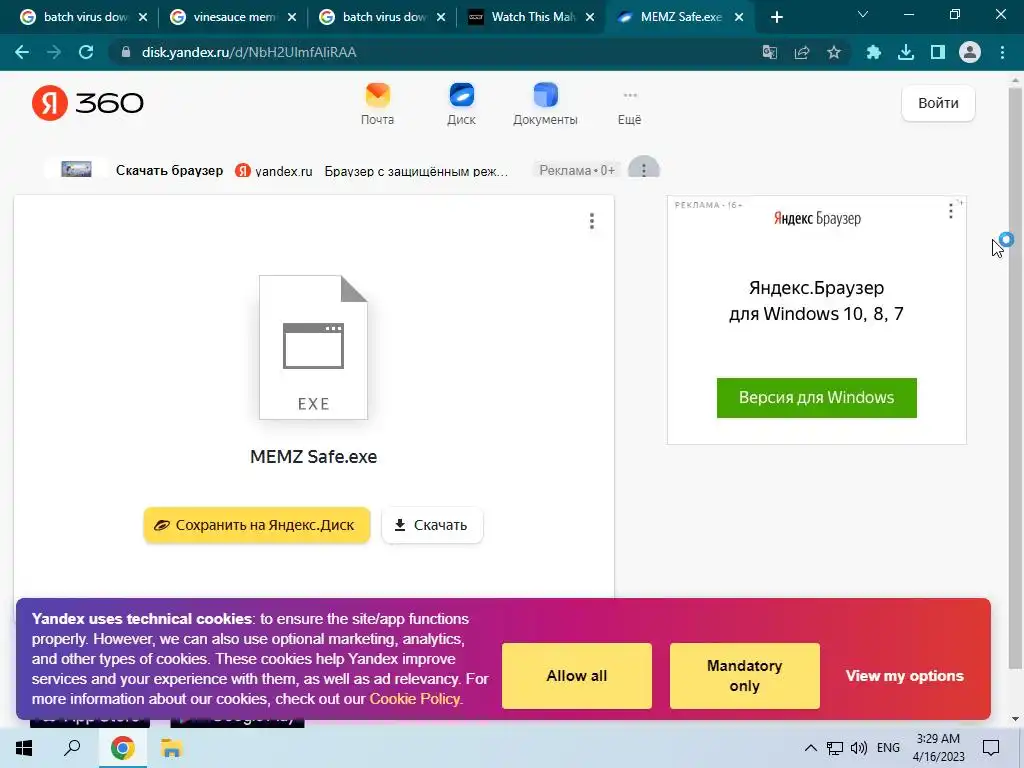
Task: Close the 'vinesauce mem' tab
Action: tap(292, 17)
